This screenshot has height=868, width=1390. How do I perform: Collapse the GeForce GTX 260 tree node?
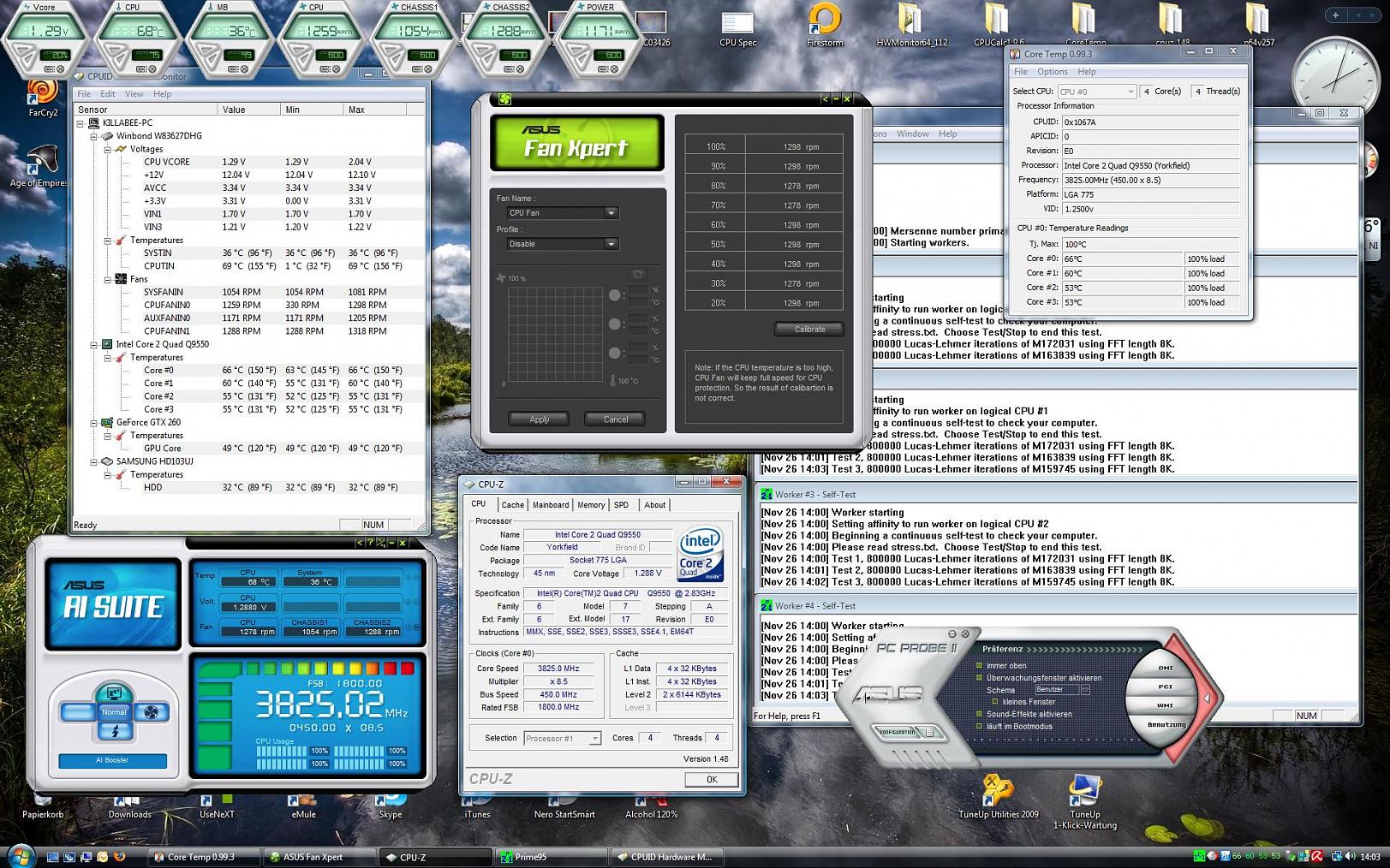pyautogui.click(x=94, y=422)
